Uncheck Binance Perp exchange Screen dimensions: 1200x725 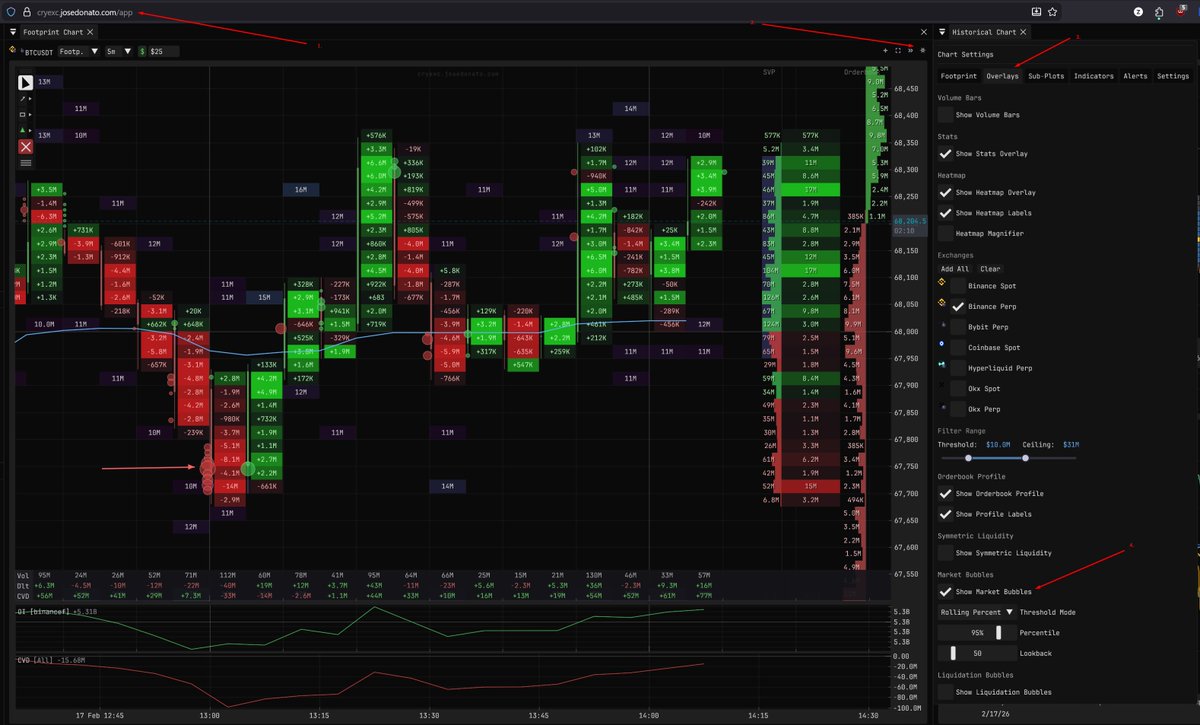click(x=960, y=306)
